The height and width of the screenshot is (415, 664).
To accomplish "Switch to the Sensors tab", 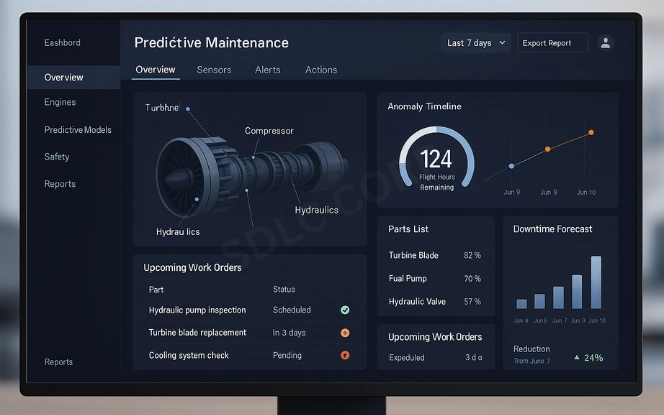I will pyautogui.click(x=213, y=70).
